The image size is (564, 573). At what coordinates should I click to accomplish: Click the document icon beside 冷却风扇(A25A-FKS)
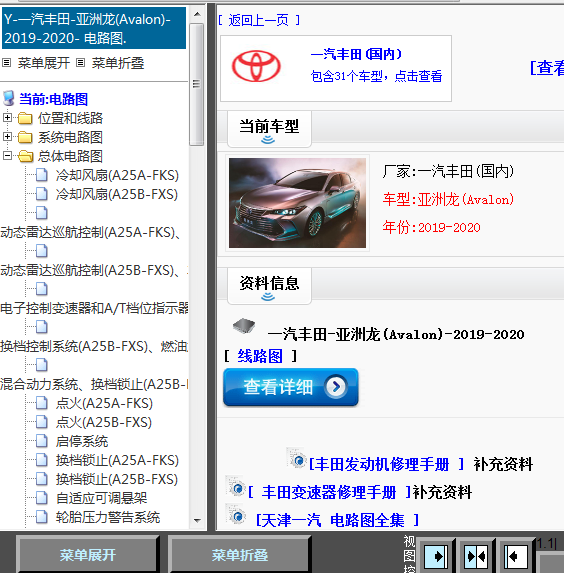(42, 175)
